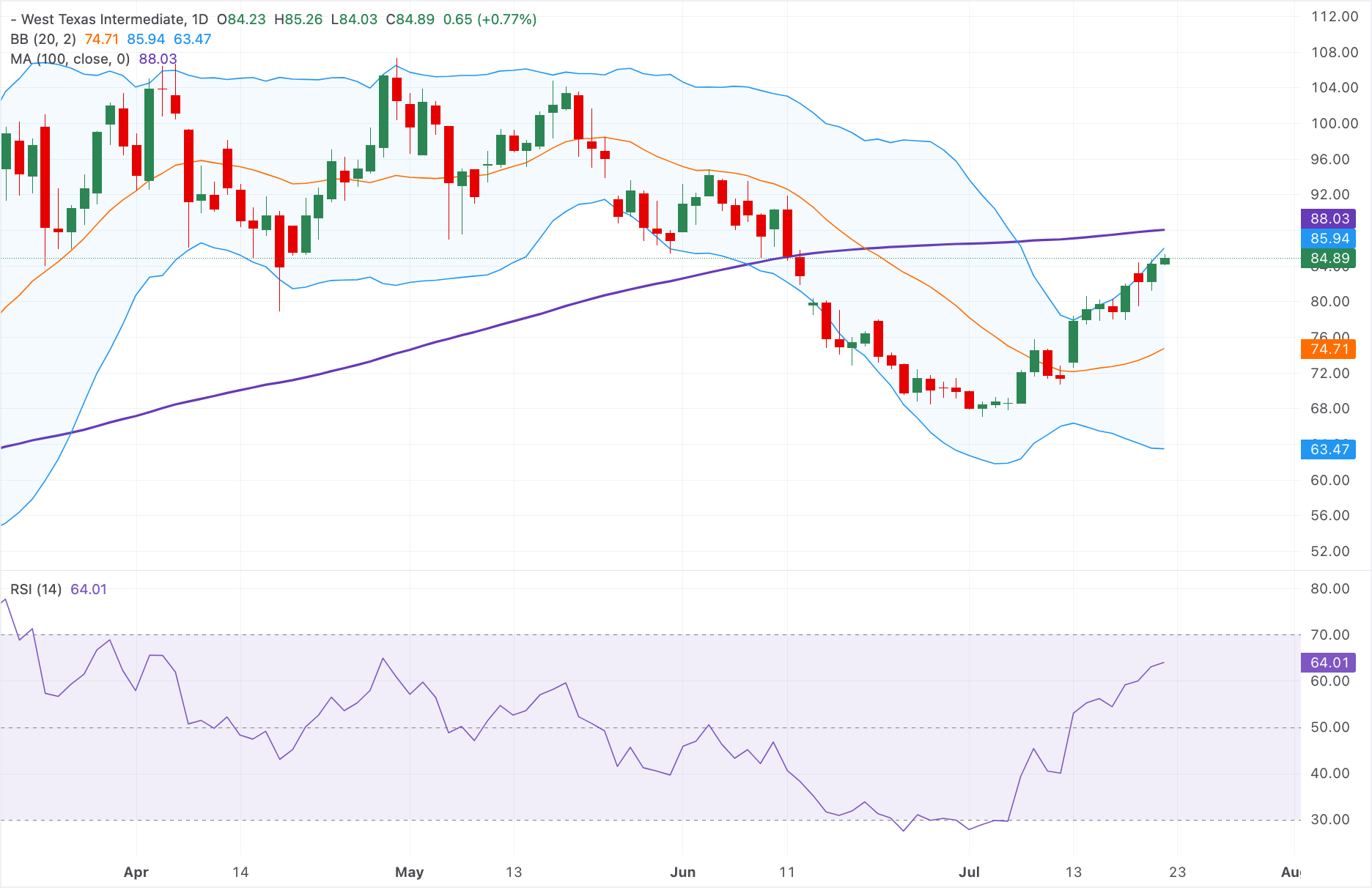Click the 74.71 middle band price tag
1372x896 pixels.
click(x=1329, y=349)
